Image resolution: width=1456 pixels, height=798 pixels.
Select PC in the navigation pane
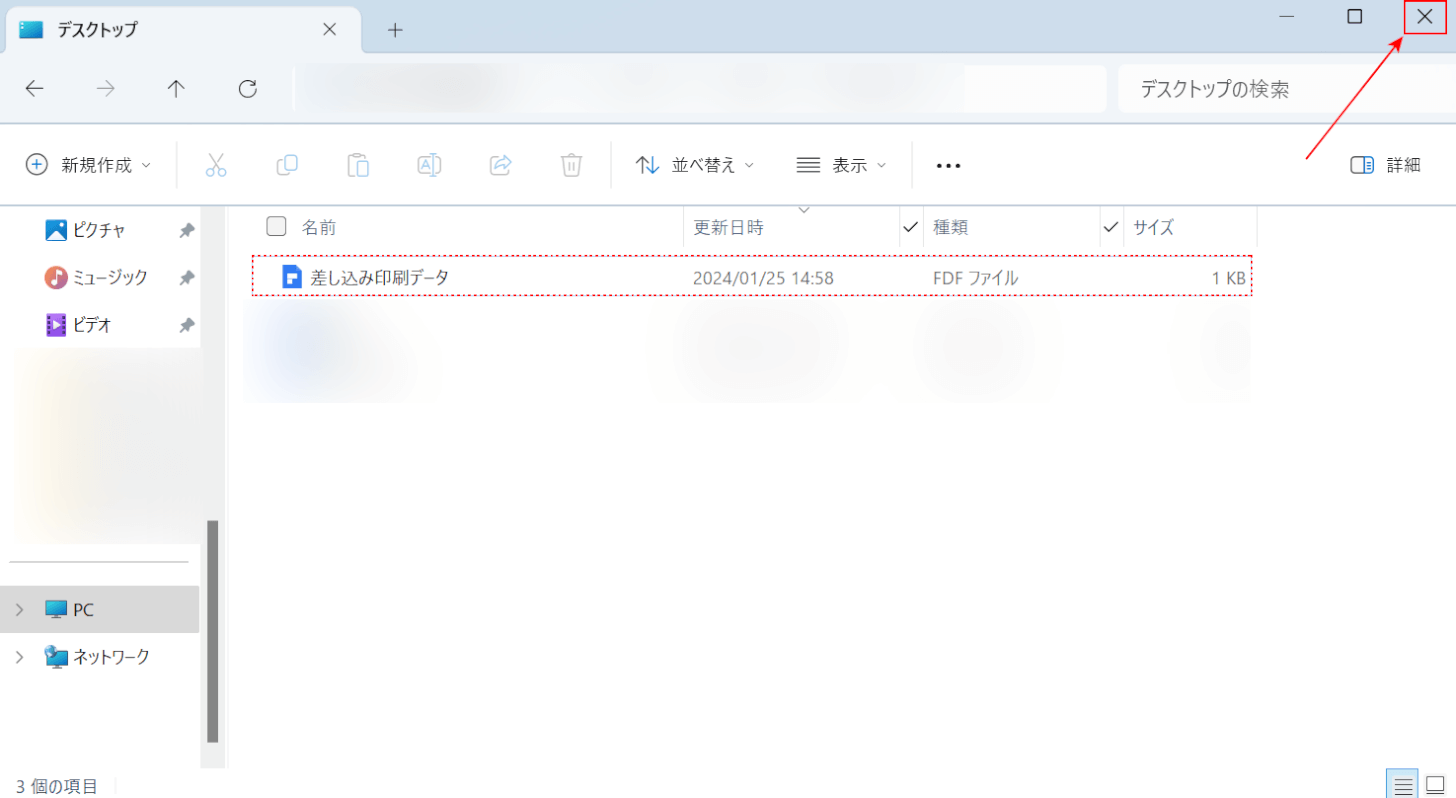pos(99,609)
